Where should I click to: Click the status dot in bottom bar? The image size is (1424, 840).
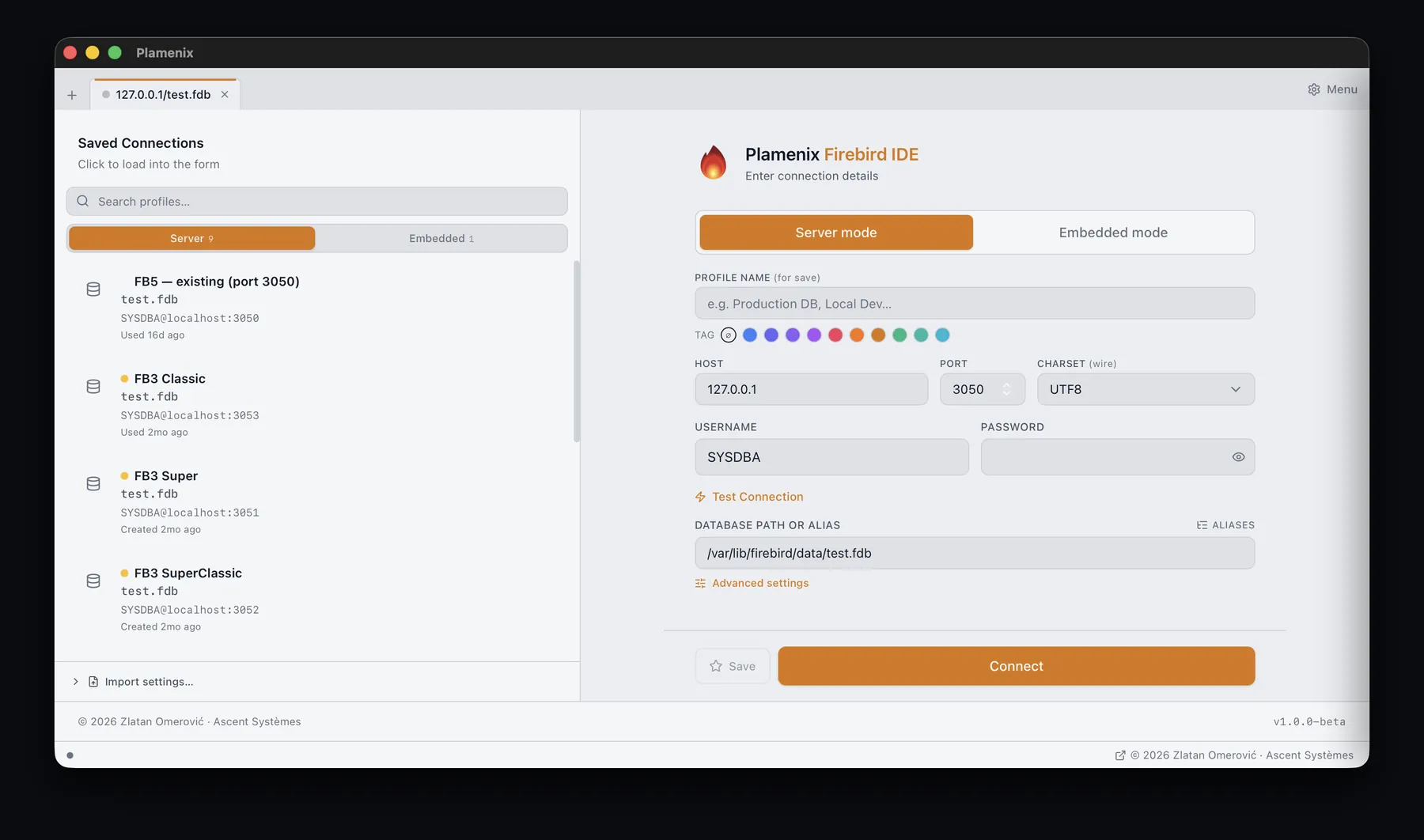(x=70, y=755)
